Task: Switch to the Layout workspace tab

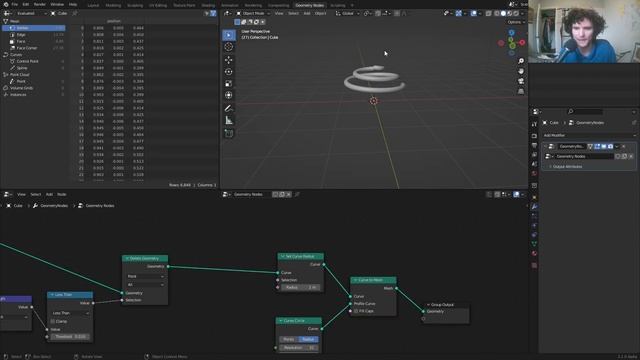Action: tap(93, 5)
